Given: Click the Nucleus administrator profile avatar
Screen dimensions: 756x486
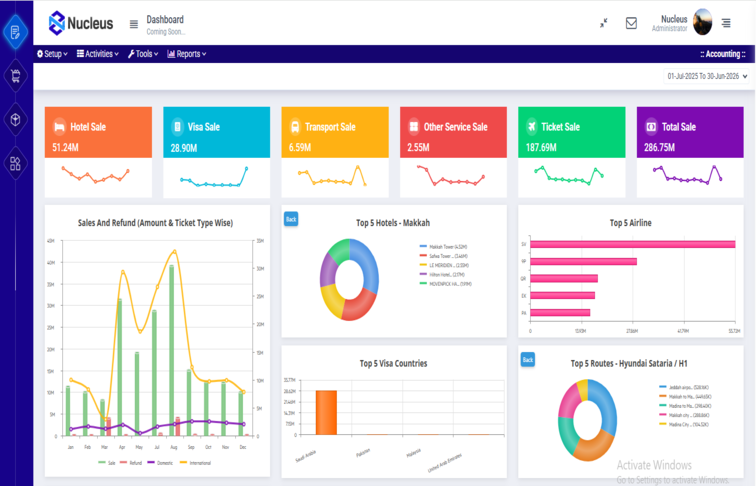Looking at the screenshot, I should coord(702,22).
